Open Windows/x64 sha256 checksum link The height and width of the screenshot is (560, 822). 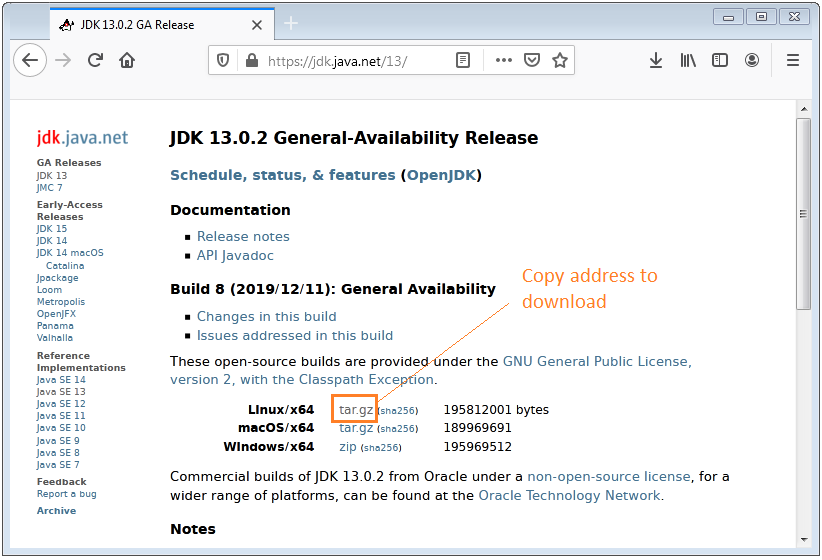pyautogui.click(x=381, y=448)
